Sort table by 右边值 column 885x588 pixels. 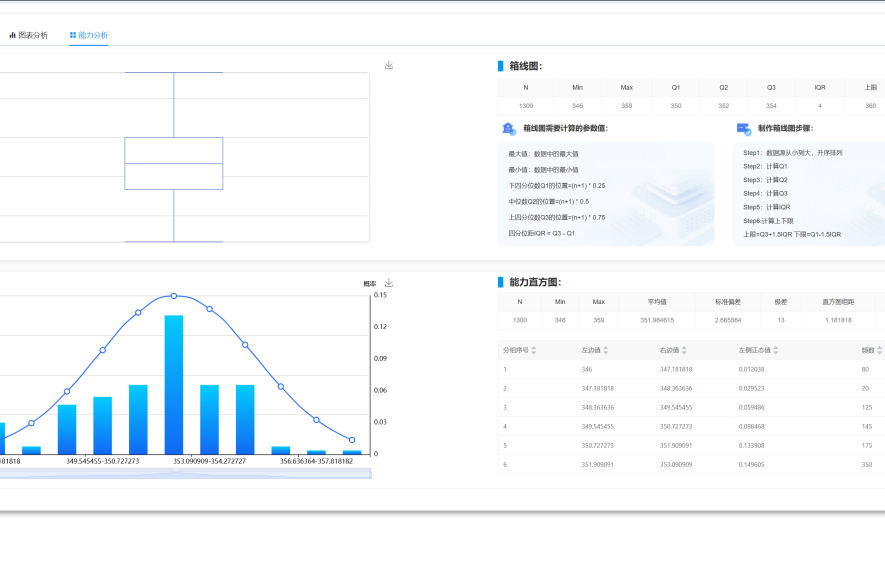(684, 350)
